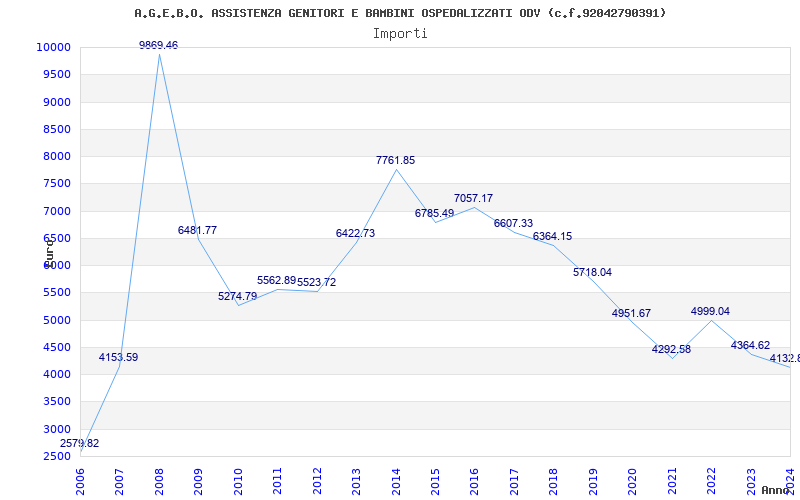The height and width of the screenshot is (500, 800).
Task: Click x-axis year label 2023
Action: (751, 482)
